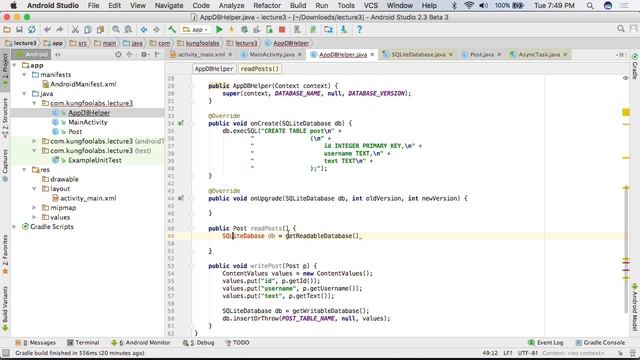This screenshot has width=640, height=360.
Task: Open the TODO tool window
Action: [237, 343]
